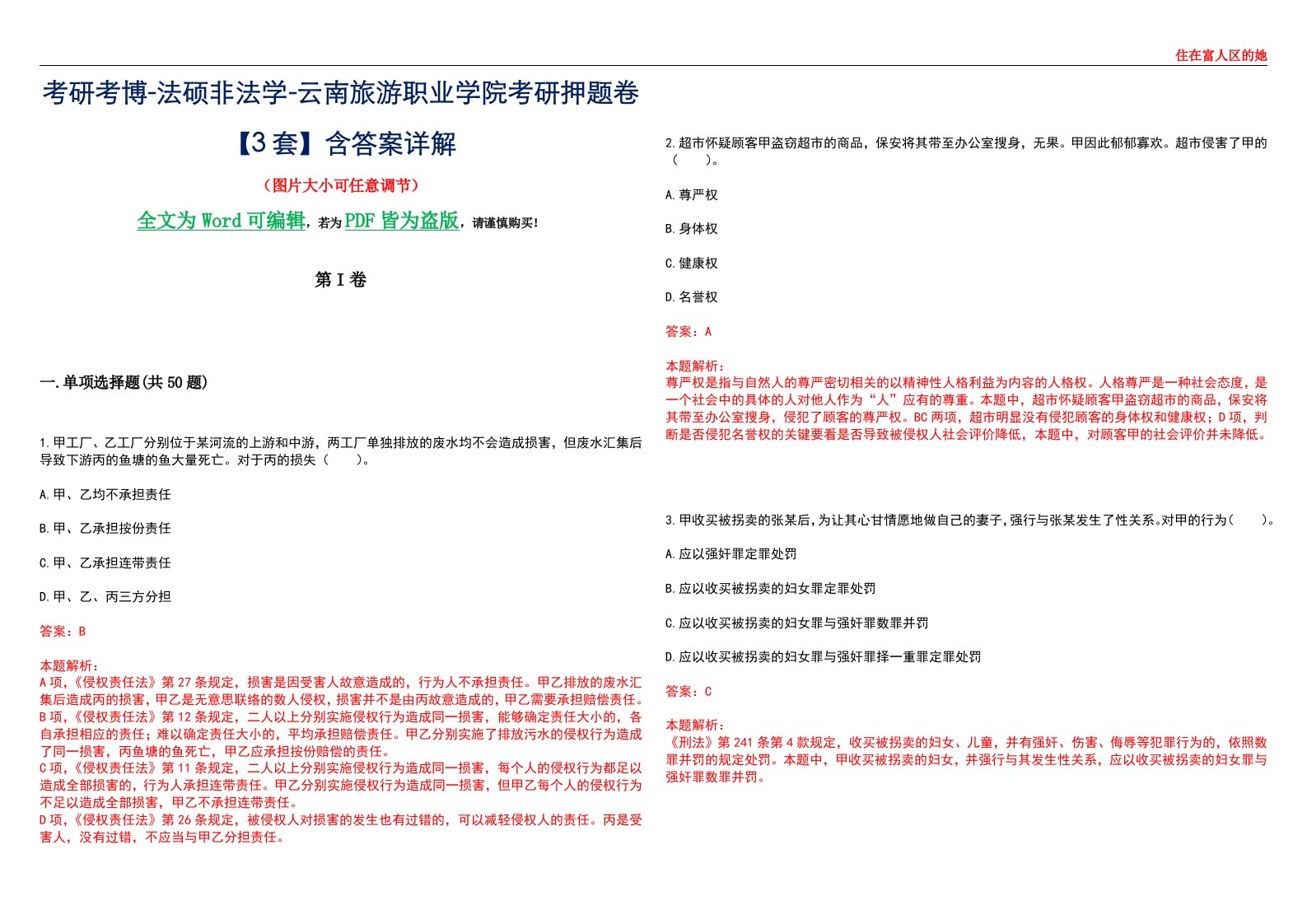This screenshot has width=1307, height=924.
Task: Click the header text 住在富人区的她
Action: [1221, 55]
